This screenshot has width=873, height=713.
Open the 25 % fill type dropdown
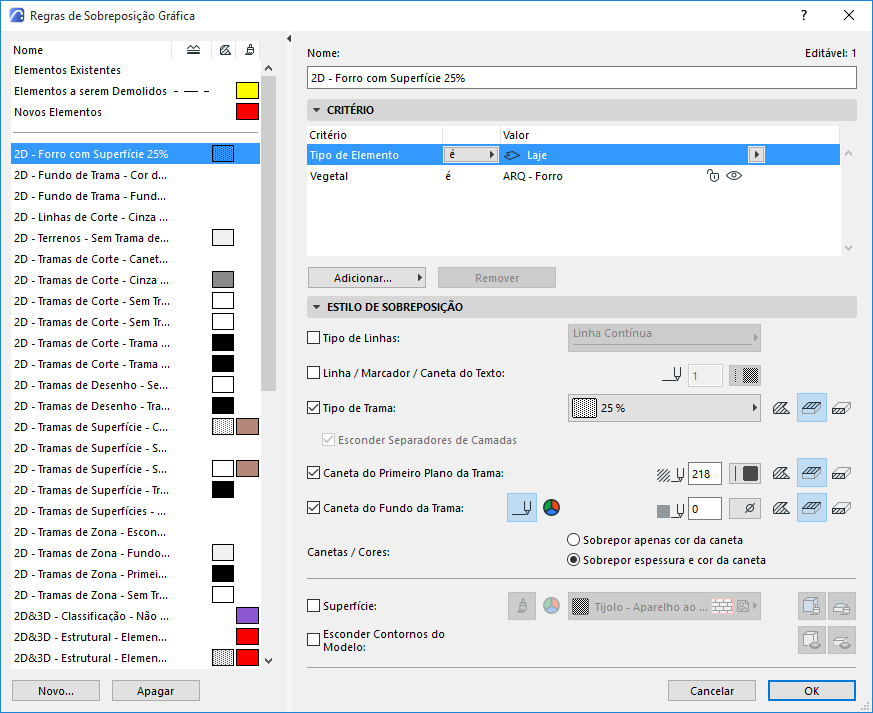point(664,408)
